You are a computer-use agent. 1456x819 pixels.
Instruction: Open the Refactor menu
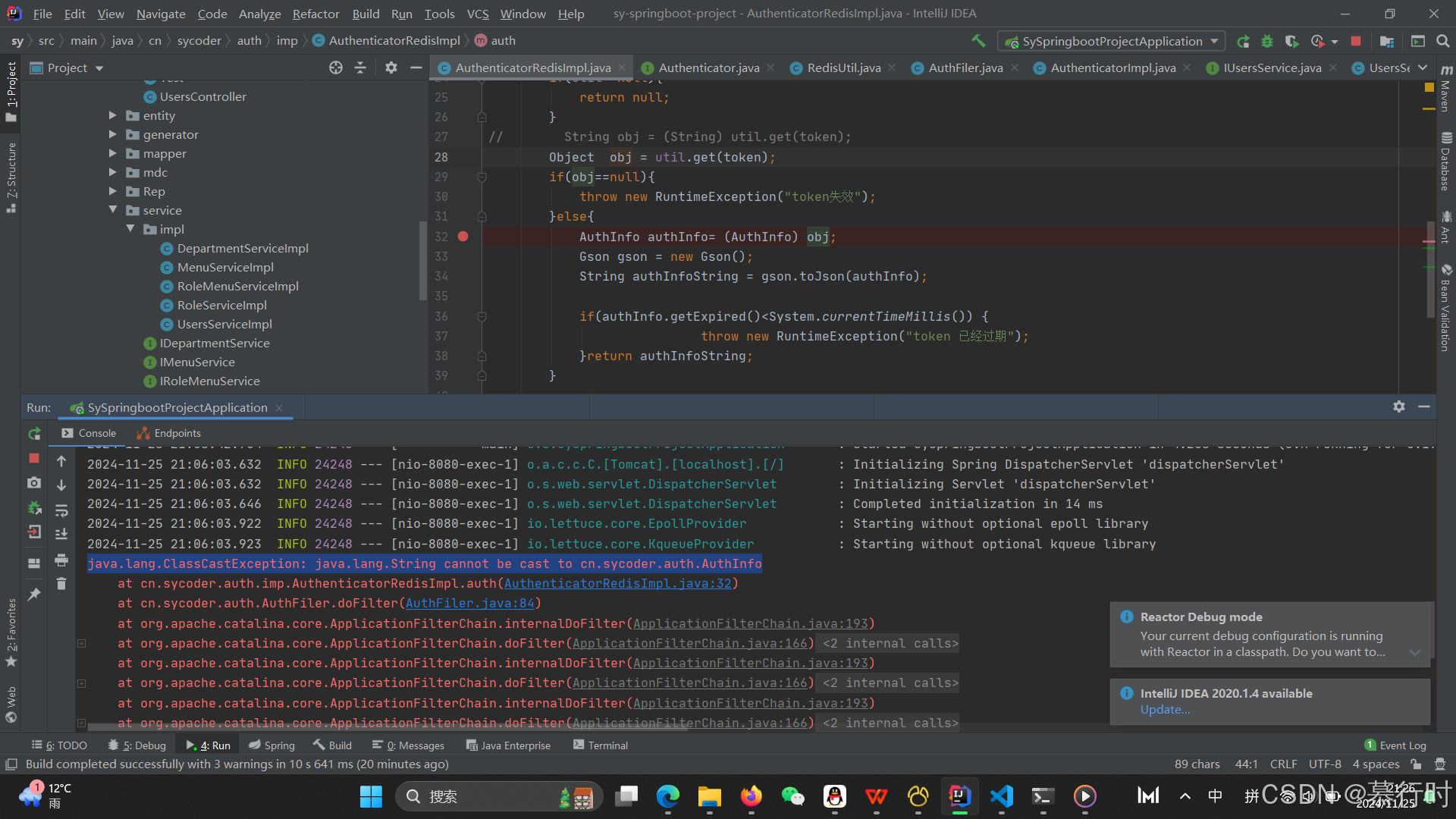coord(315,14)
